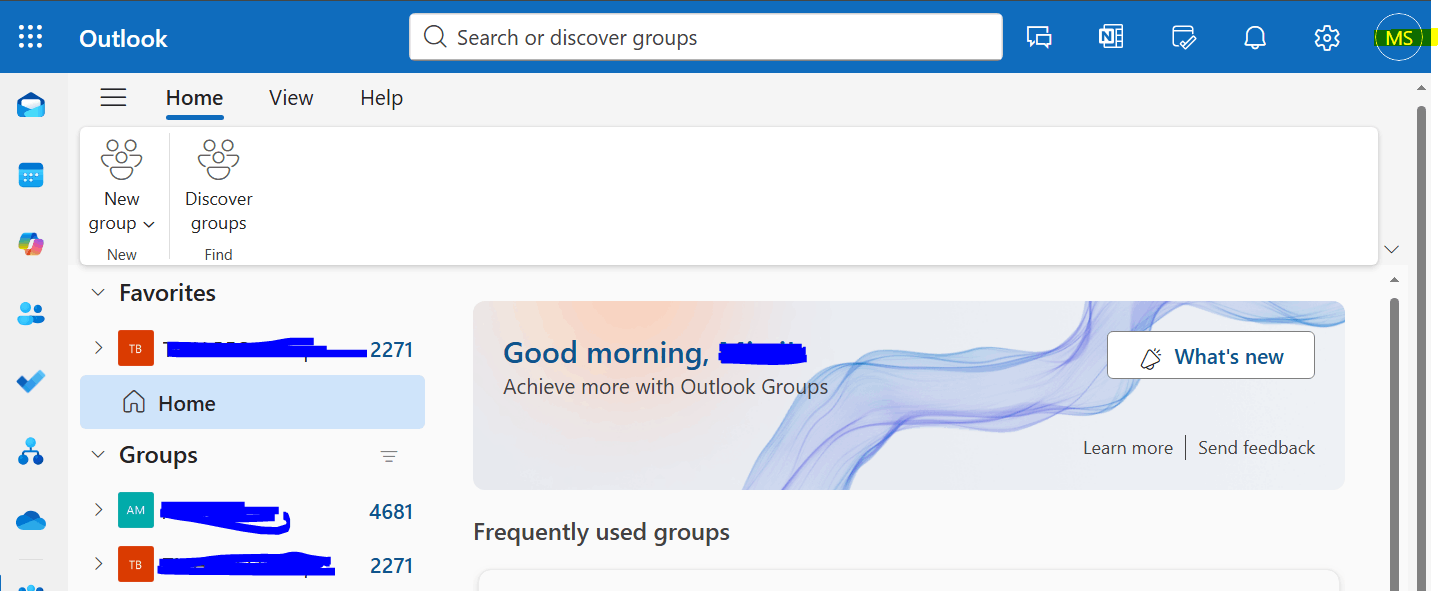Open the Org Explorer sidebar icon
The image size is (1438, 591).
coord(31,451)
